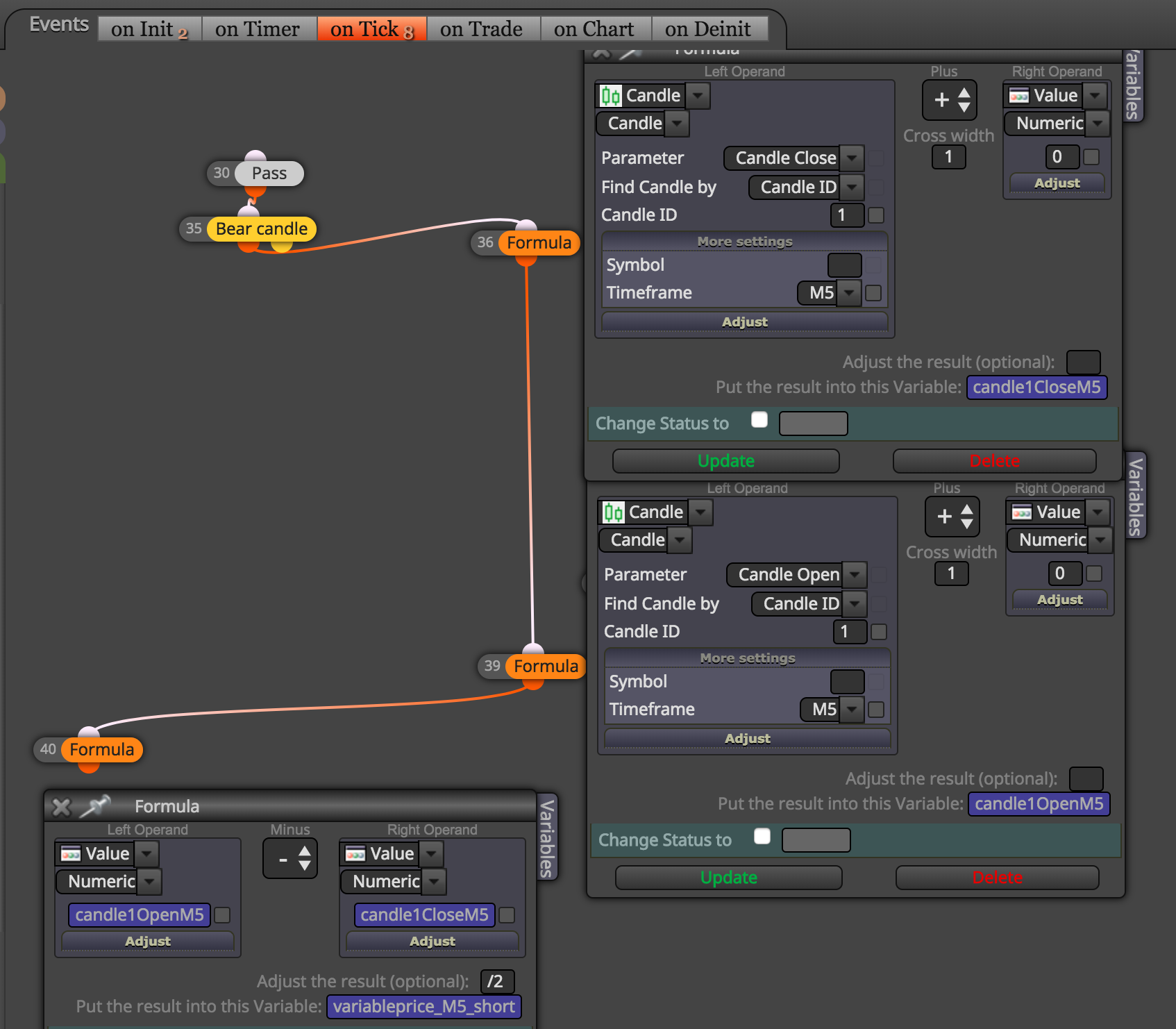This screenshot has height=1029, width=1176.
Task: Click Update in candle1CloseM5 panel
Action: pyautogui.click(x=726, y=461)
